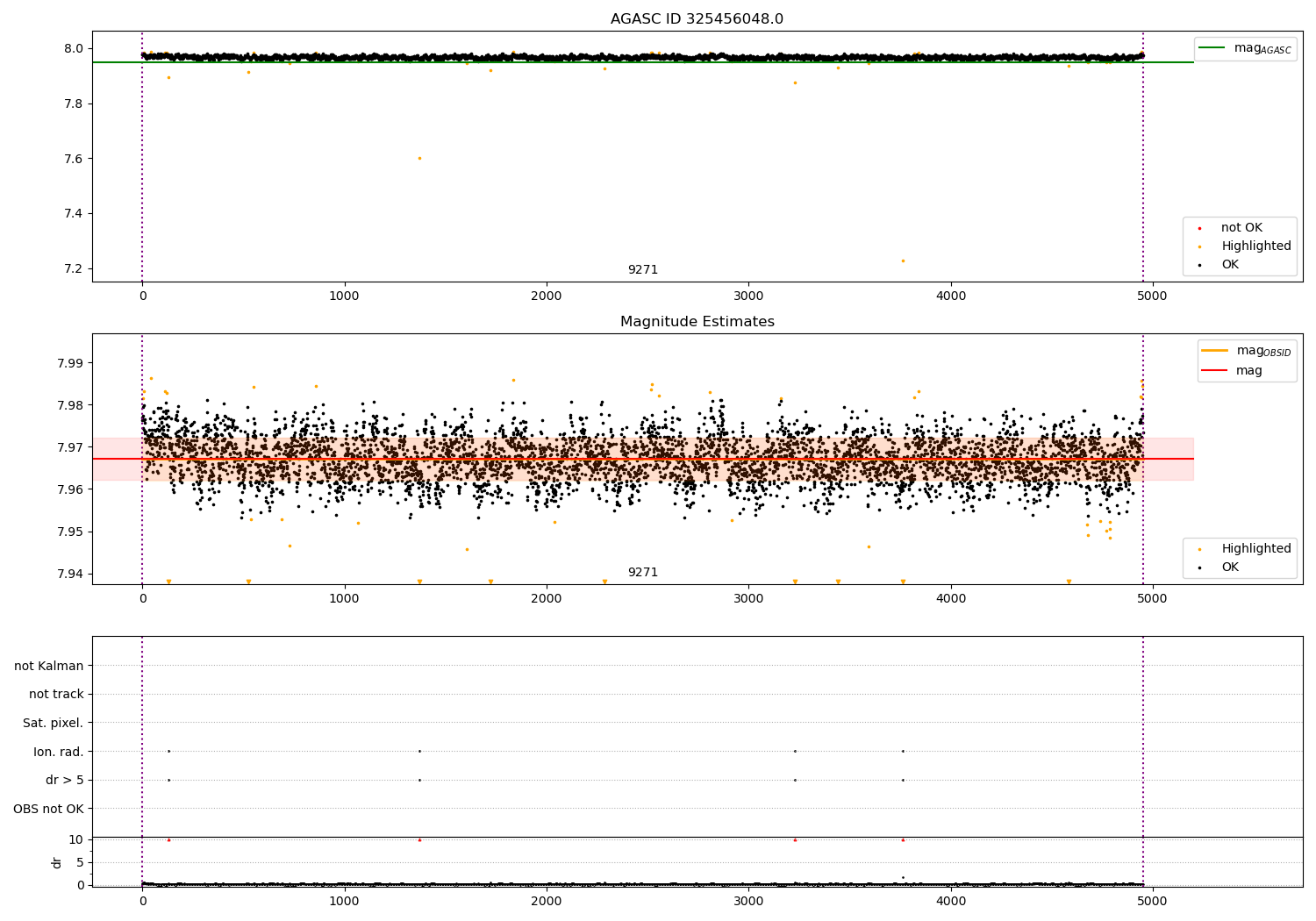The image size is (1316, 921).
Task: Click the mag AGASC legend entry
Action: 1245,48
